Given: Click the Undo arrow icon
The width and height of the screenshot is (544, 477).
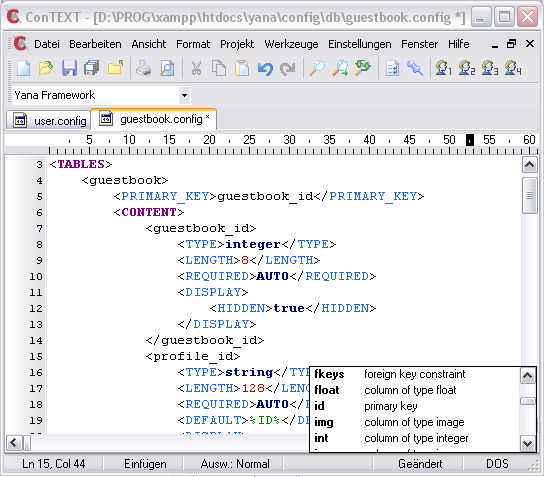Looking at the screenshot, I should [x=265, y=69].
